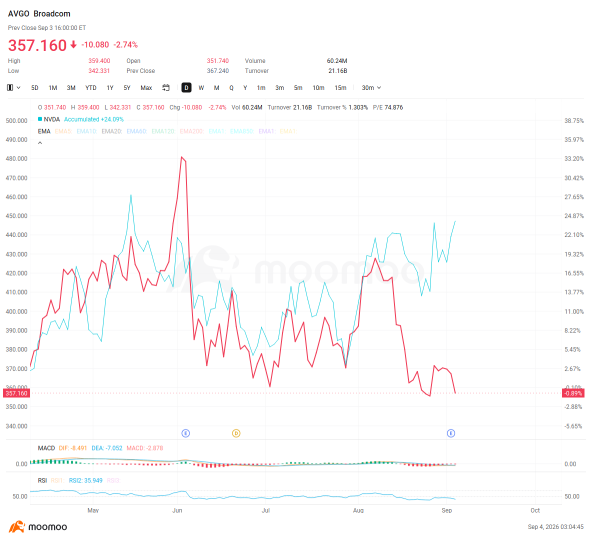This screenshot has width=592, height=540.
Task: Click the price down arrow icon
Action: 74,45
